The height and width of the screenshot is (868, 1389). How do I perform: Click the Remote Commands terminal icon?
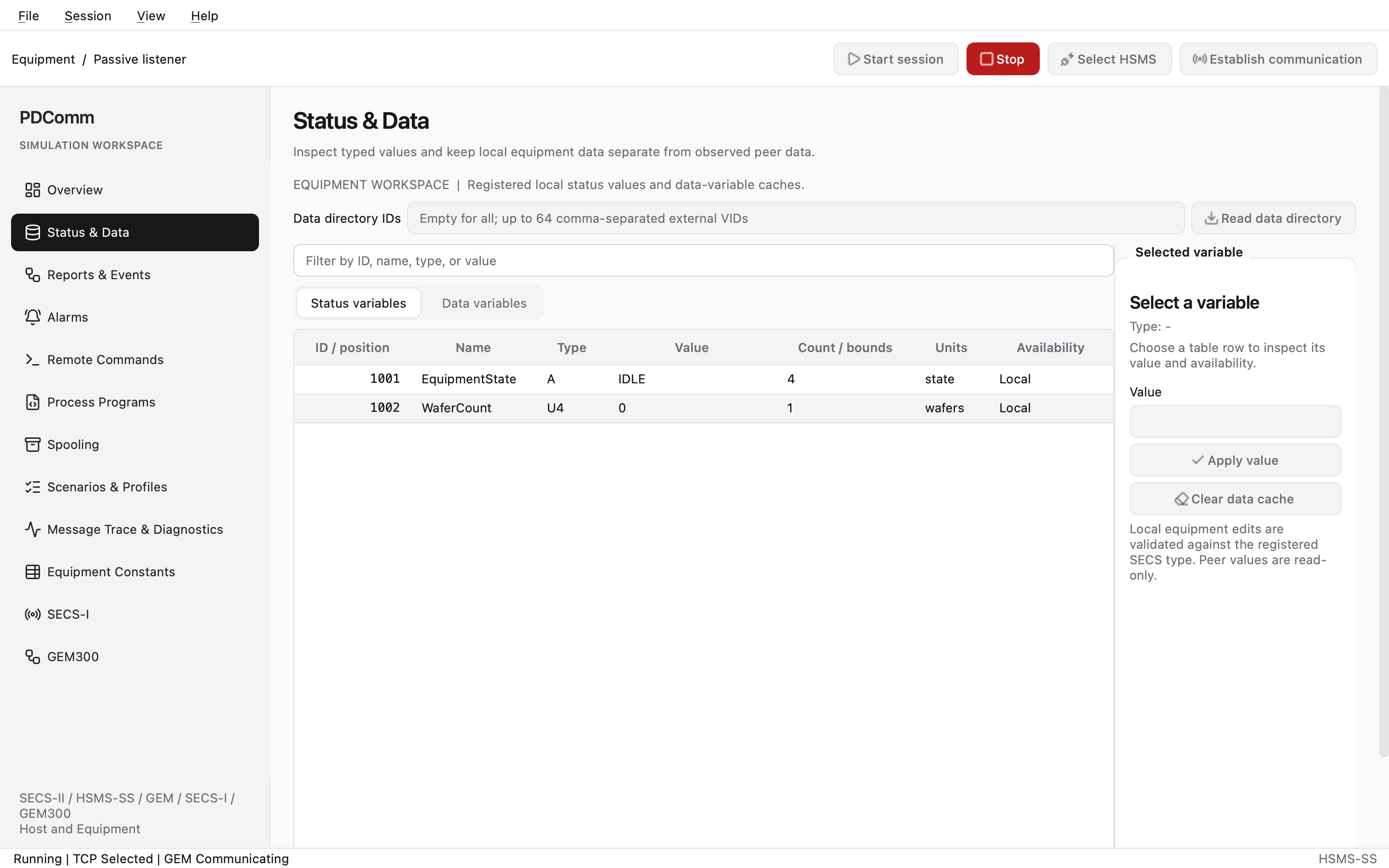[32, 360]
